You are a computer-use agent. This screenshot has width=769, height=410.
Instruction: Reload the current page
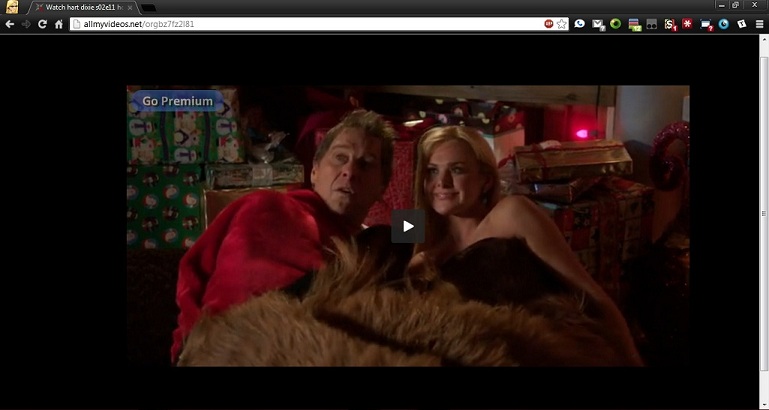point(43,24)
